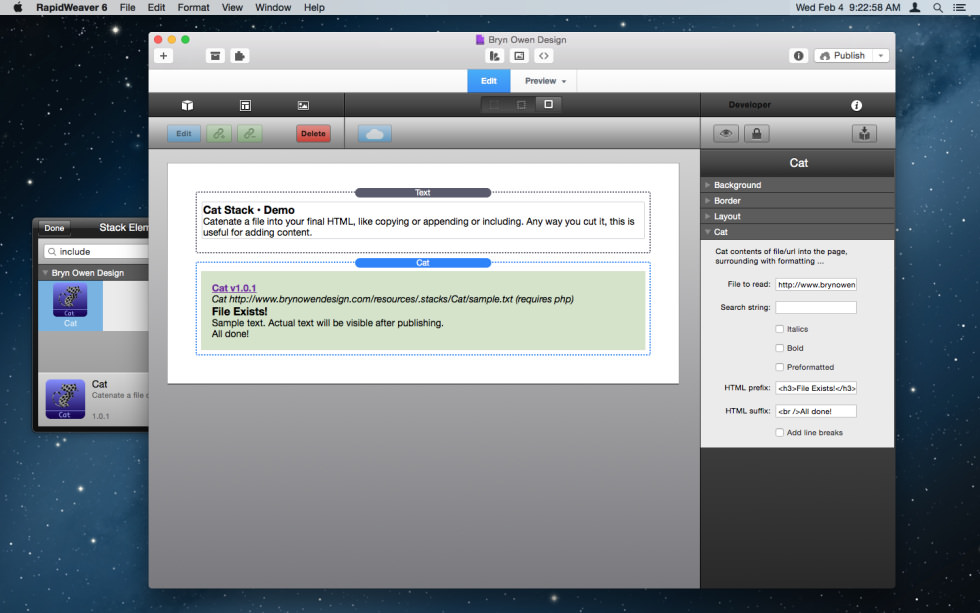
Task: Toggle the eye visibility button
Action: pyautogui.click(x=726, y=133)
